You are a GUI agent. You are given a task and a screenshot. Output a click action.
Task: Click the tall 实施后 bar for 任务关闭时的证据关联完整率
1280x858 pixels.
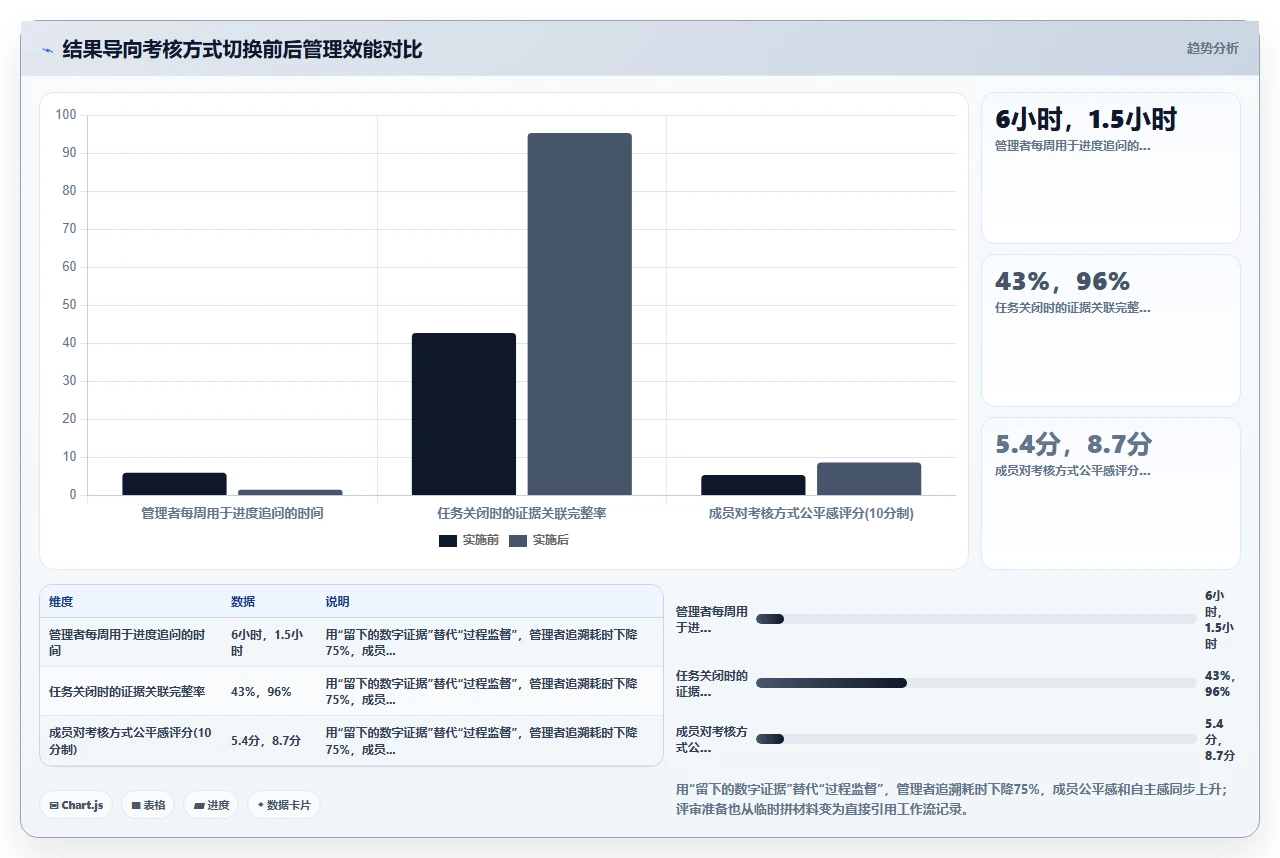580,314
